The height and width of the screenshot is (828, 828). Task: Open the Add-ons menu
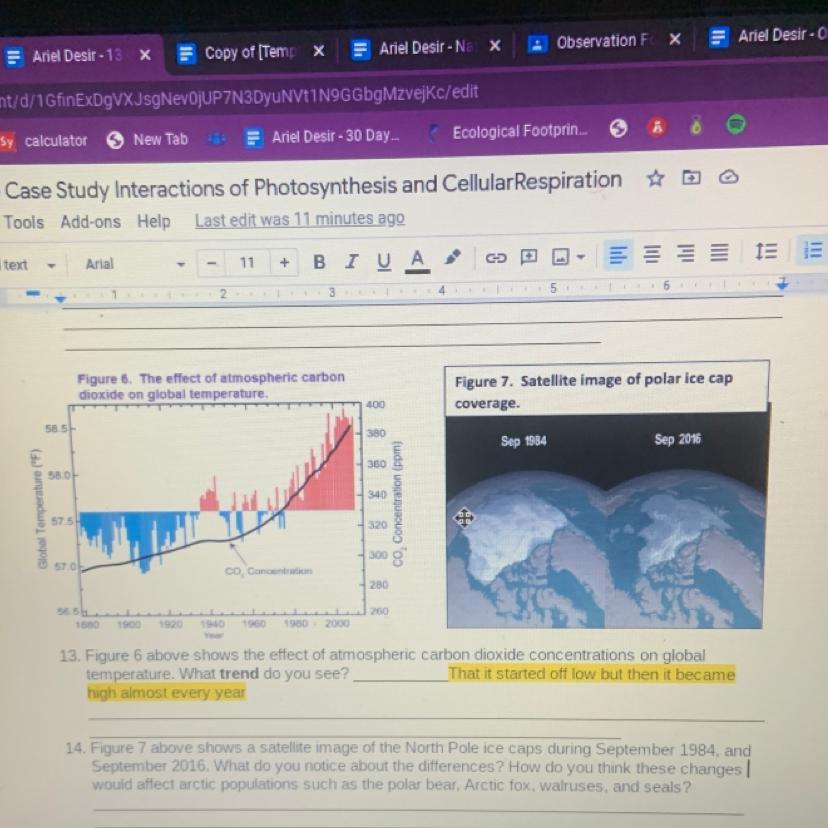tap(91, 222)
